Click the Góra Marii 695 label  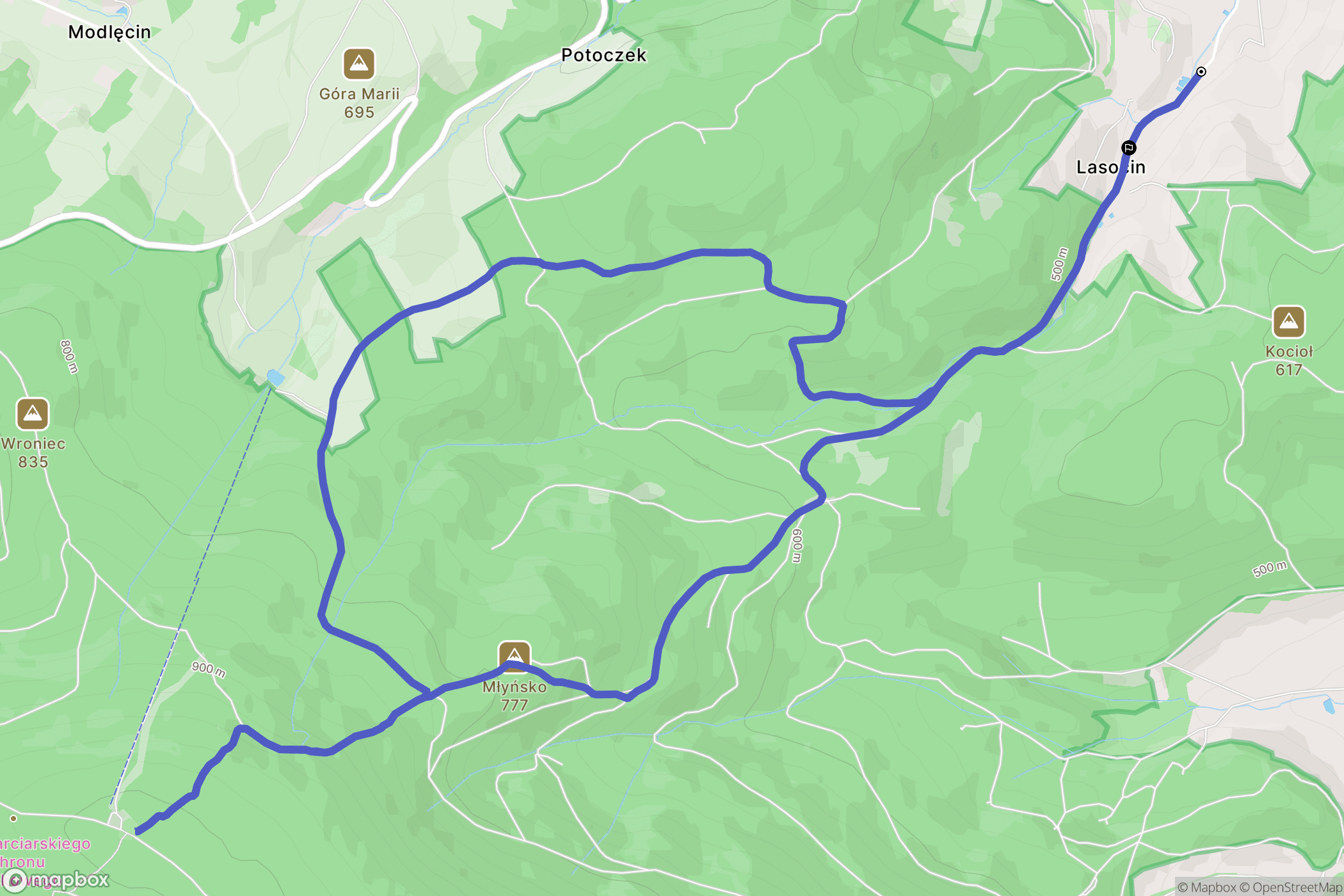tap(359, 103)
